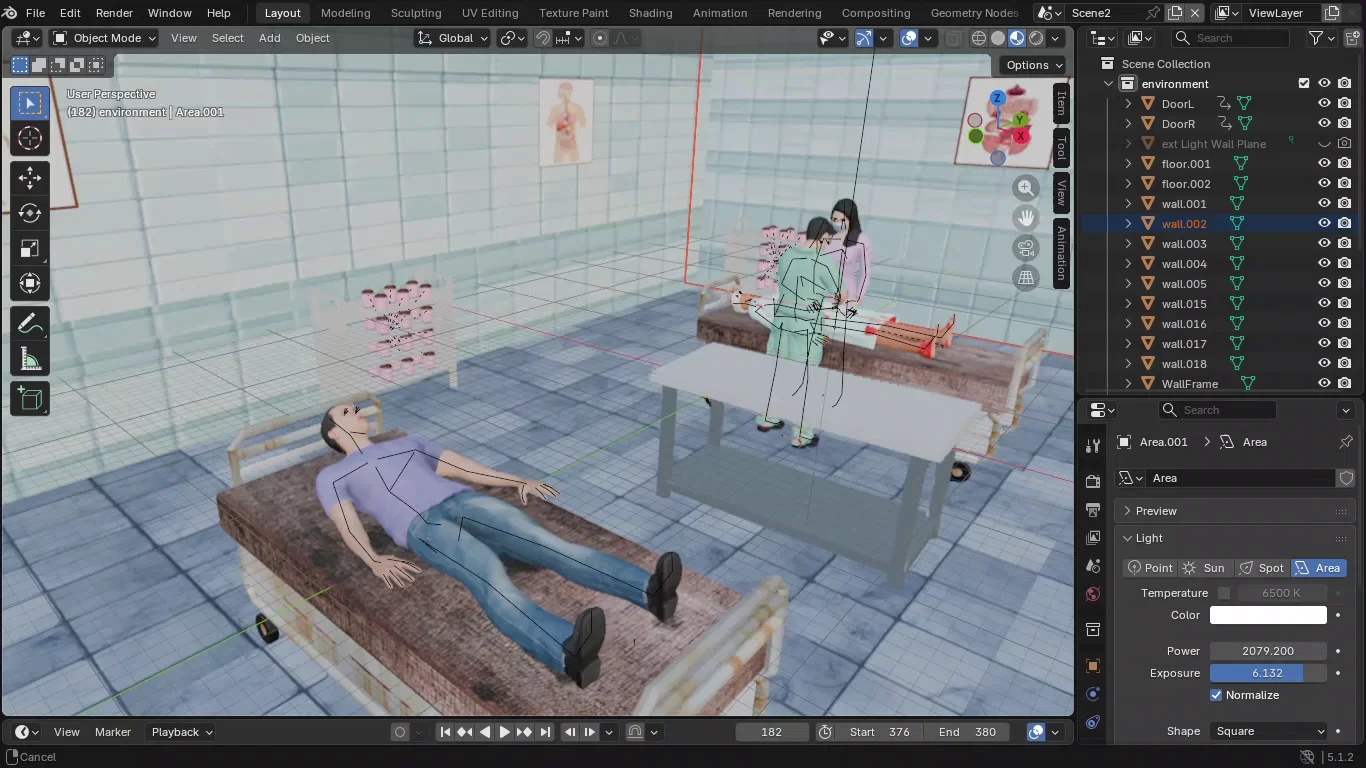Click the current frame field 182

pos(772,732)
